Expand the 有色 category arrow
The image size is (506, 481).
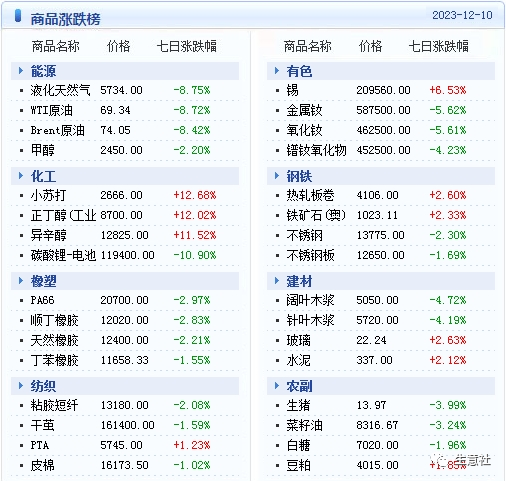277,71
